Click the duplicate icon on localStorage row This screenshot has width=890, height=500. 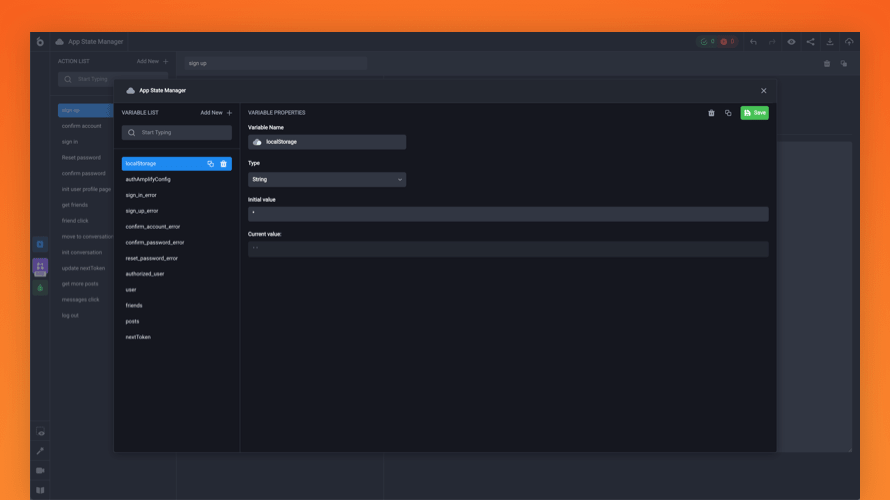(210, 164)
